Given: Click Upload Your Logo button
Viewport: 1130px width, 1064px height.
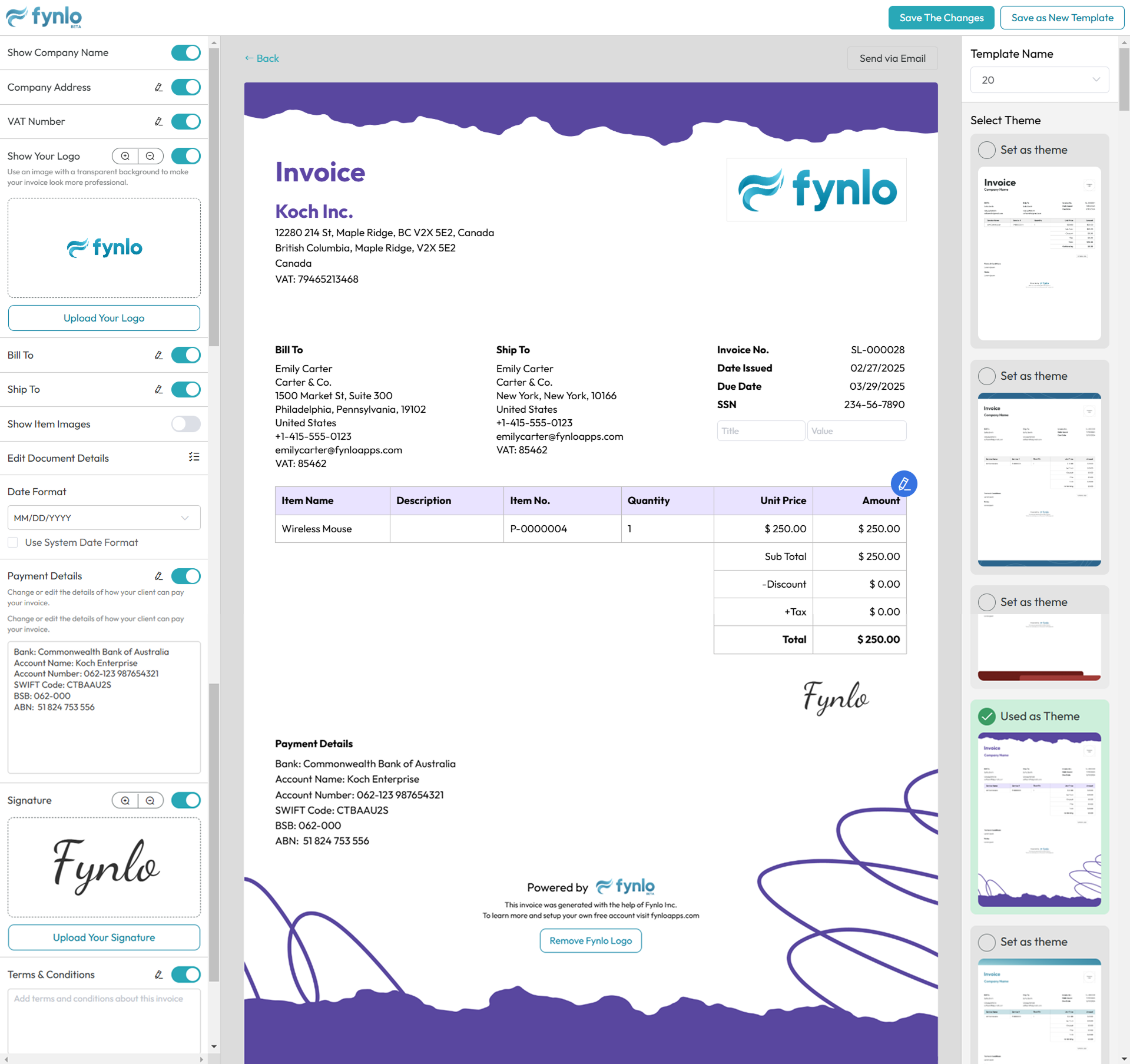Looking at the screenshot, I should (x=104, y=318).
